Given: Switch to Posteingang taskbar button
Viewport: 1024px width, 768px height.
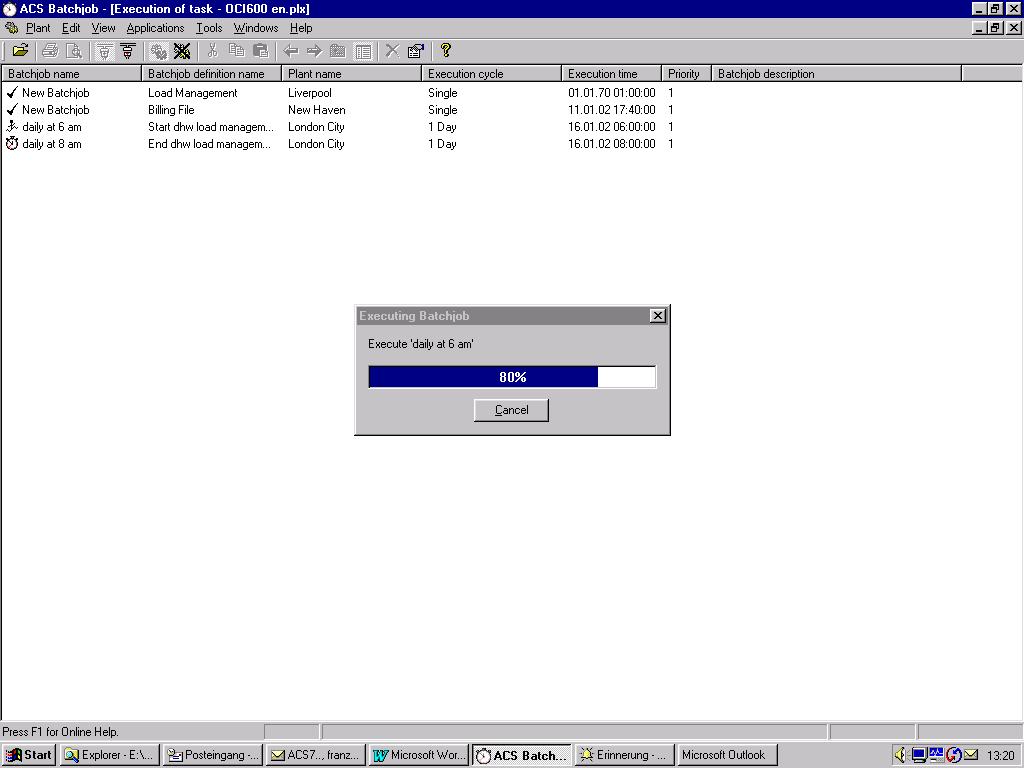Looking at the screenshot, I should coord(213,755).
